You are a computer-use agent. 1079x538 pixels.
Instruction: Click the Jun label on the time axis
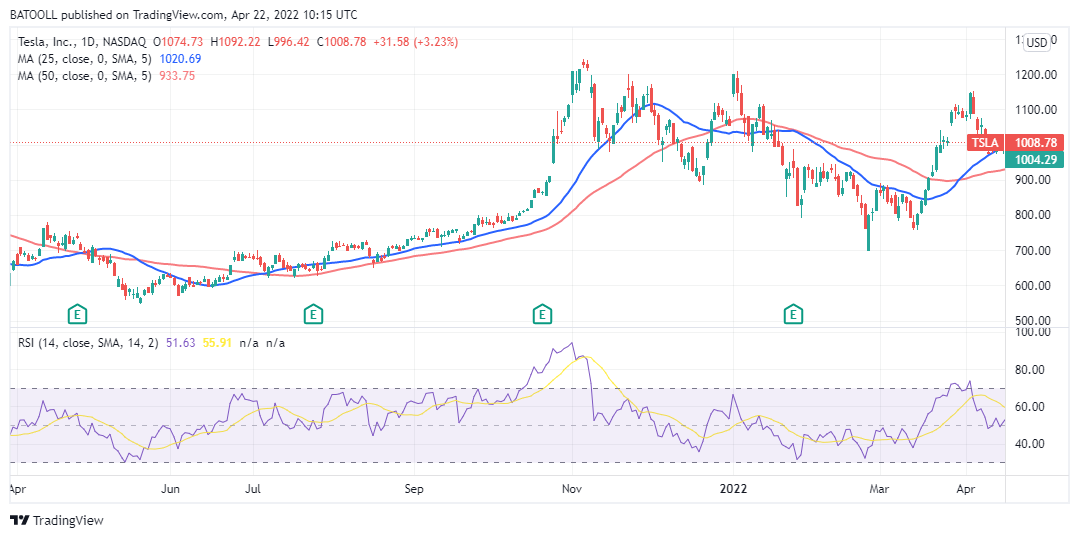click(x=170, y=490)
